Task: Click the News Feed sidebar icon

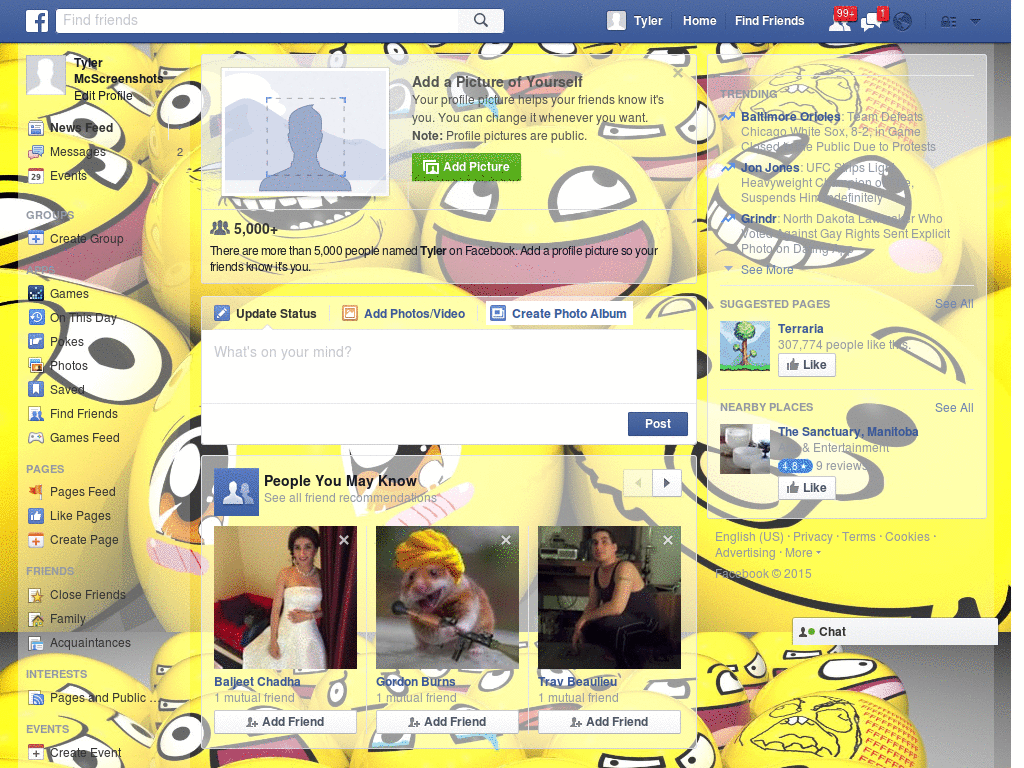Action: (x=36, y=128)
